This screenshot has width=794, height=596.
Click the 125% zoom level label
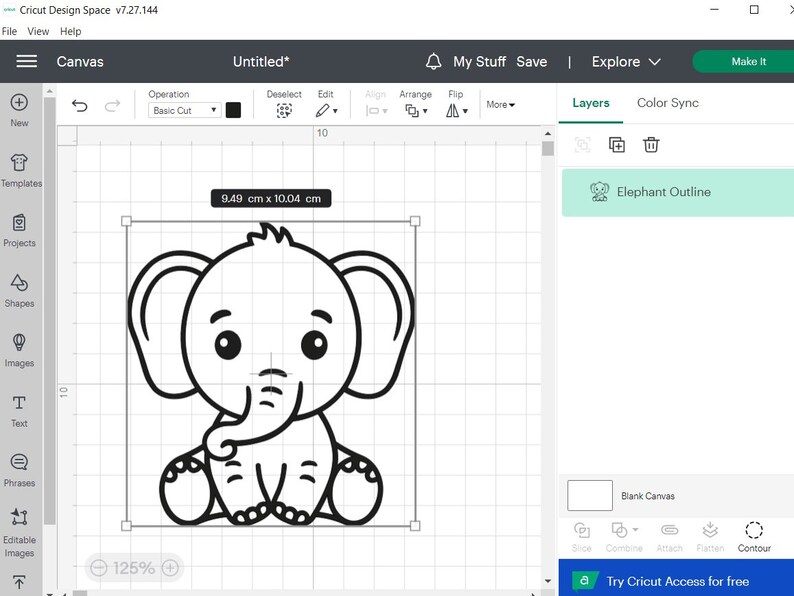click(x=134, y=568)
